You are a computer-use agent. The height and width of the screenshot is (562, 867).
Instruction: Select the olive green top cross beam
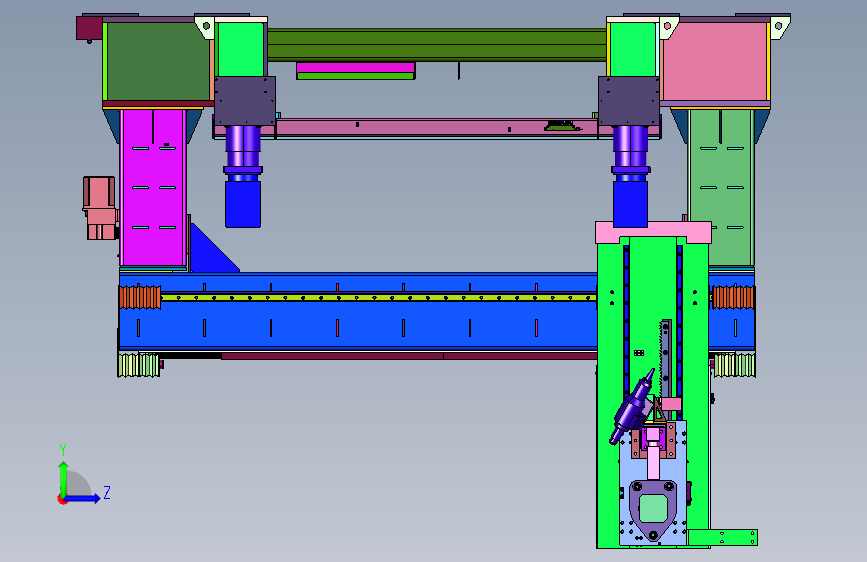pyautogui.click(x=437, y=45)
